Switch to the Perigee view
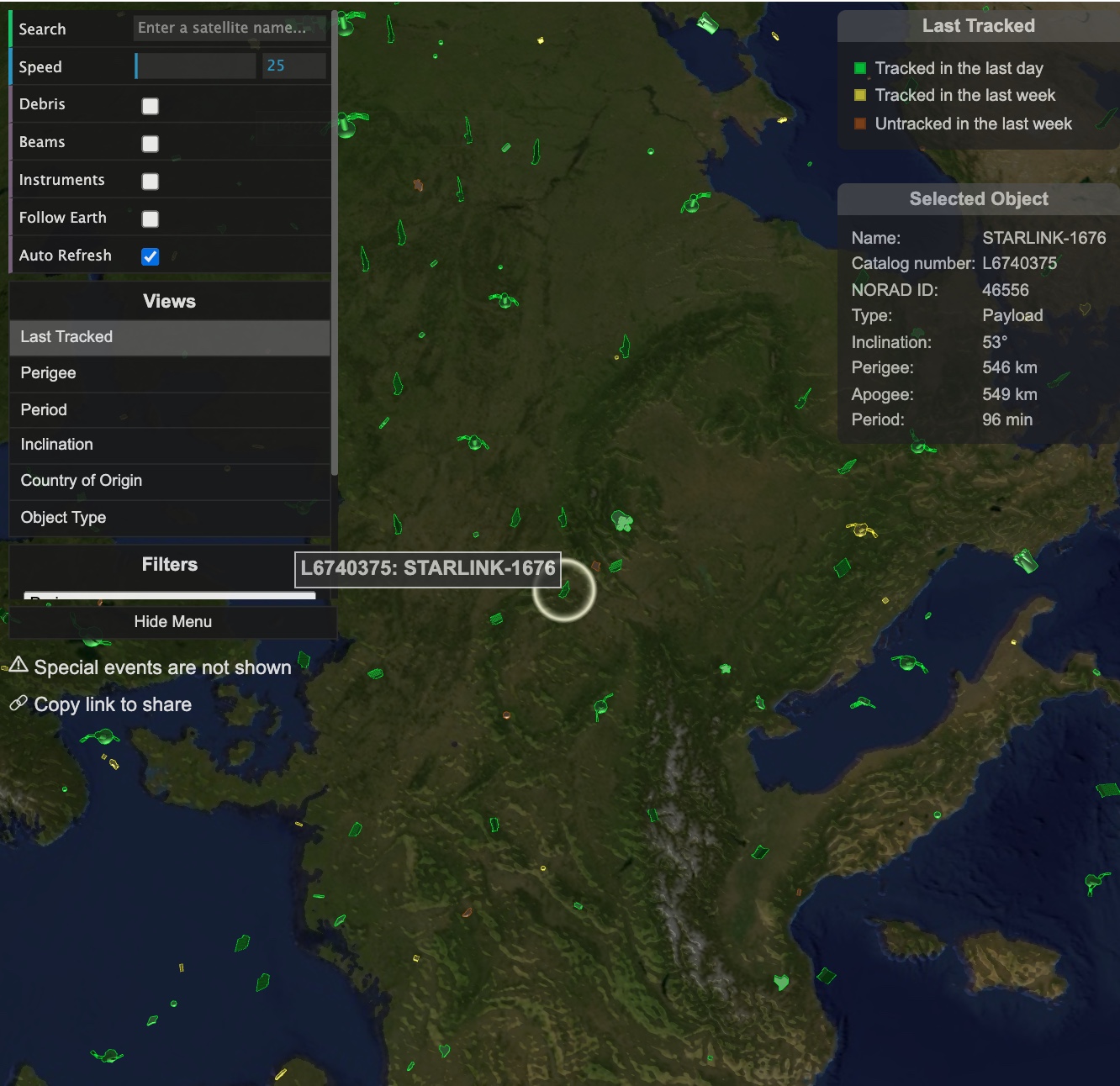The height and width of the screenshot is (1086, 1120). point(170,373)
